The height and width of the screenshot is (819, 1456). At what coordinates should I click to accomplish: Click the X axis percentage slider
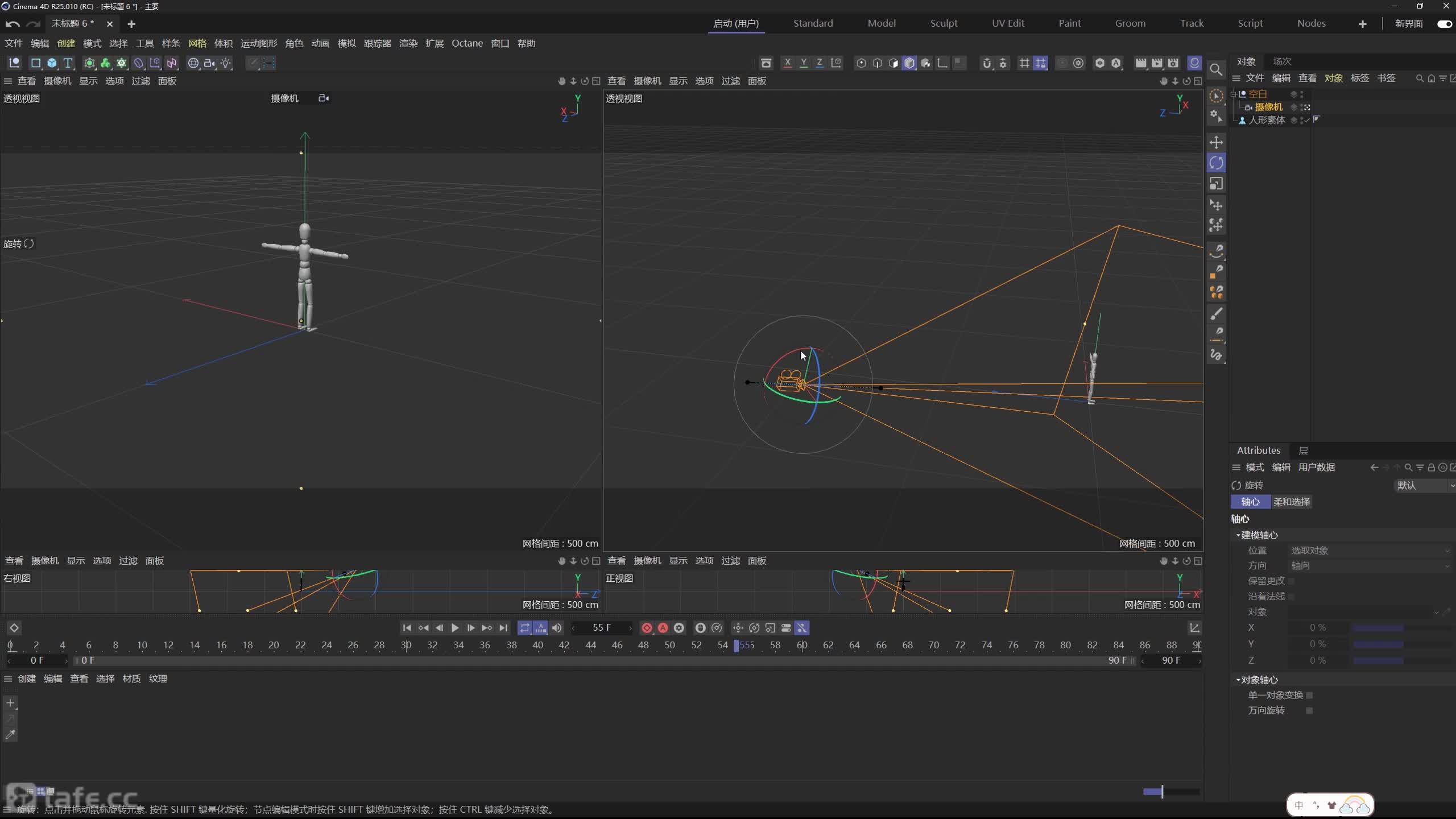click(x=1403, y=628)
